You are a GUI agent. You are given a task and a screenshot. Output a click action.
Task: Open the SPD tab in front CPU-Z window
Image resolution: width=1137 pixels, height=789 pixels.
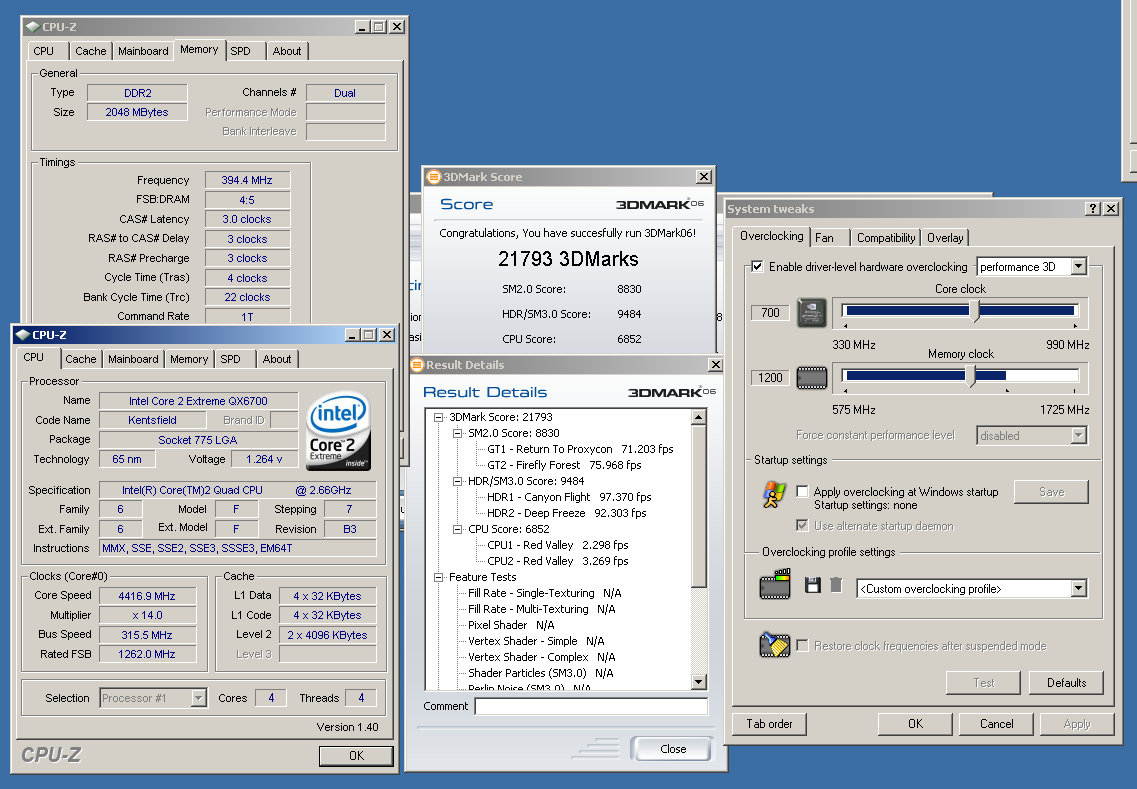click(x=230, y=359)
